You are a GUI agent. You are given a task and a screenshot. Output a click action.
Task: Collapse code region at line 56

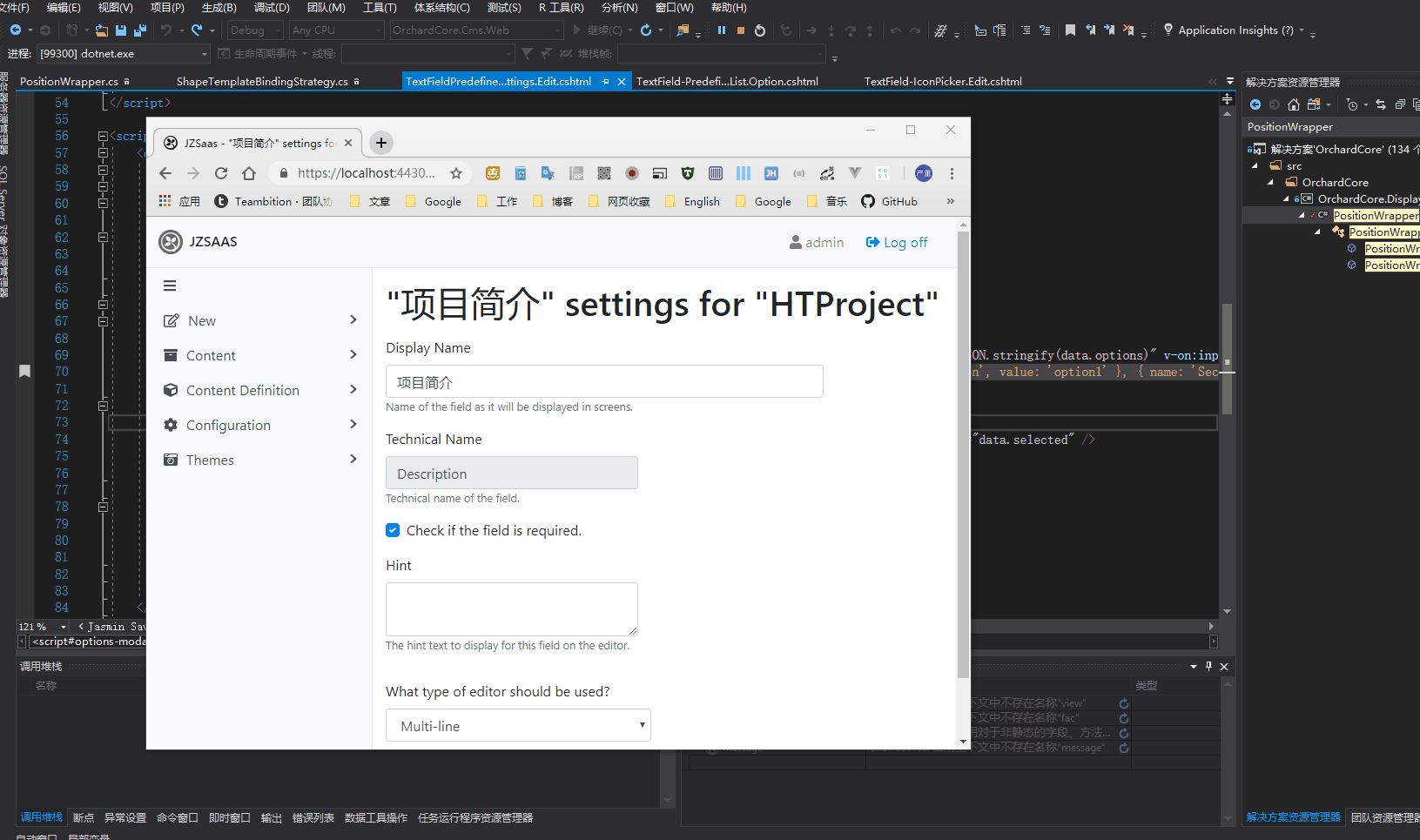[103, 136]
